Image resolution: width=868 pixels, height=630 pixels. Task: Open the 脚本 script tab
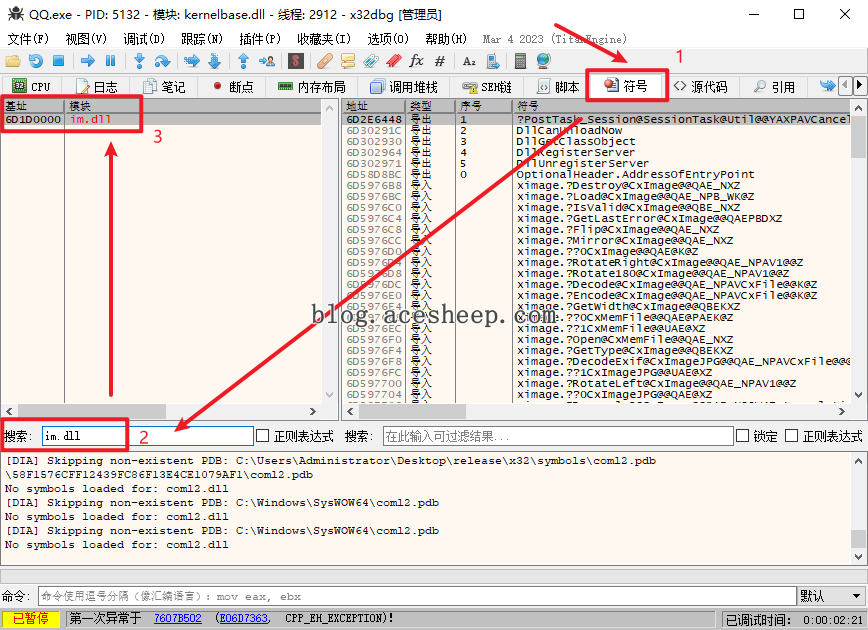559,87
